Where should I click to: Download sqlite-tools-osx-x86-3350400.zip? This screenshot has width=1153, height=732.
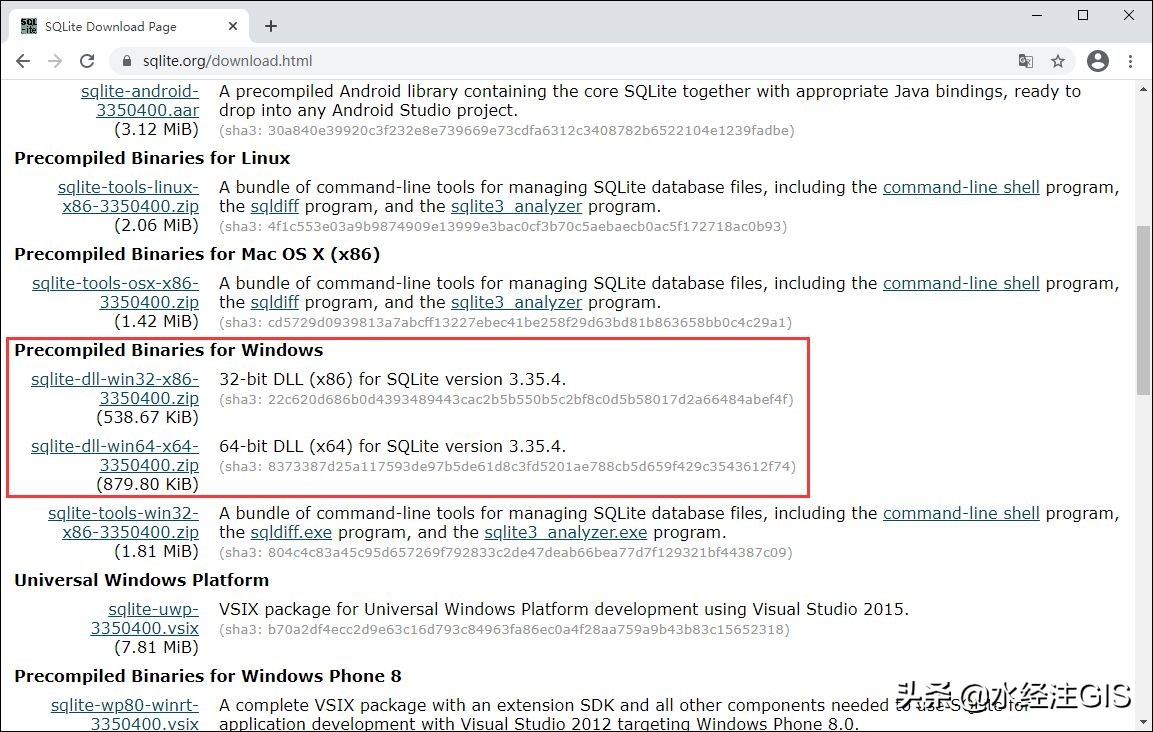click(115, 292)
